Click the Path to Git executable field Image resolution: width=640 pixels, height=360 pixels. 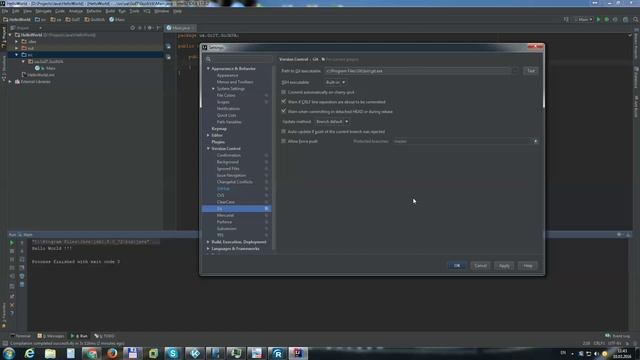[x=417, y=71]
